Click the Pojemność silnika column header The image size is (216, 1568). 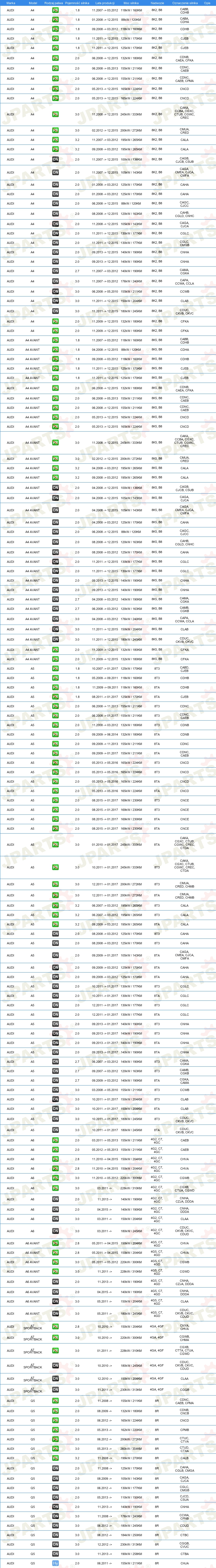[x=77, y=3]
